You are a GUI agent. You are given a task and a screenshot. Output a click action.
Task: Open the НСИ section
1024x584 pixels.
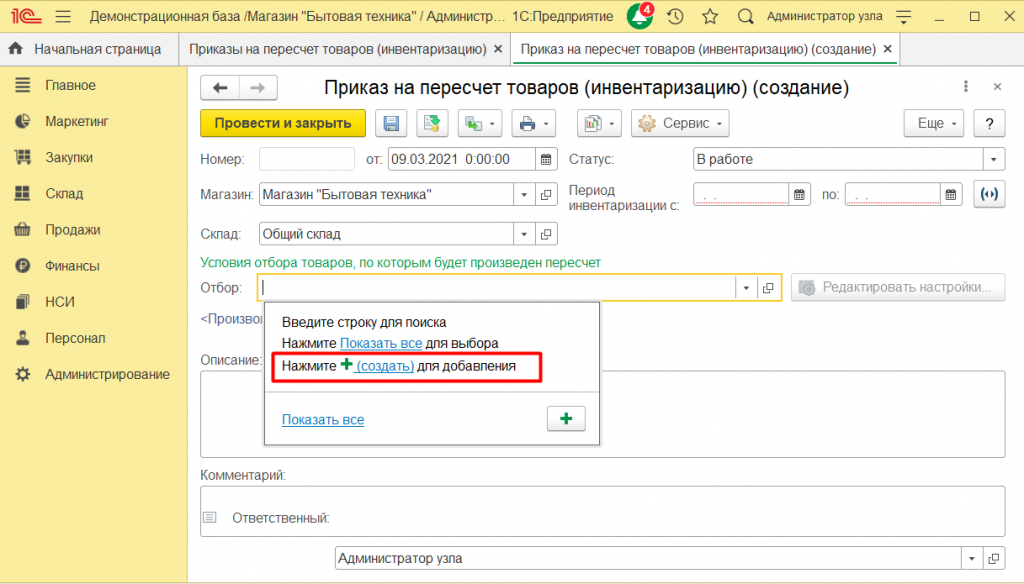[x=59, y=302]
